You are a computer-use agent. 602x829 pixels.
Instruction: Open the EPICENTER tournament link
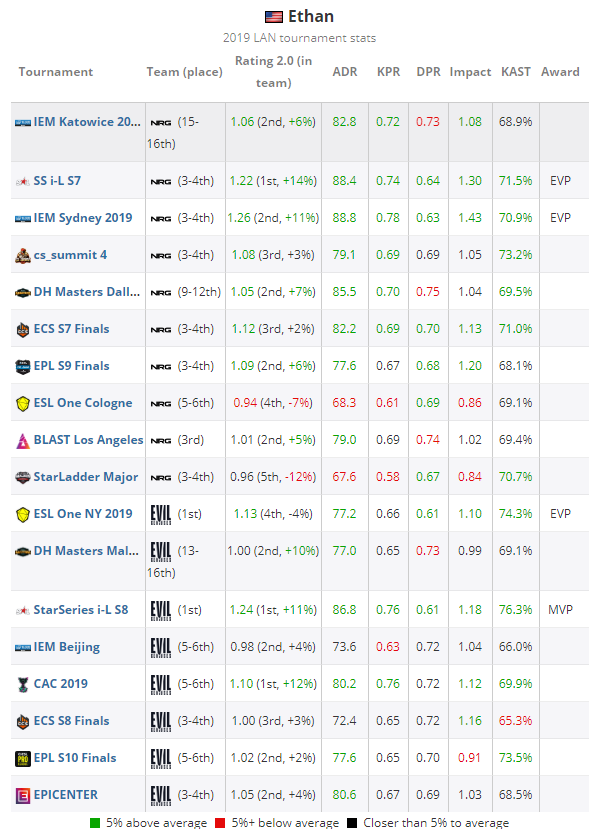click(x=66, y=795)
